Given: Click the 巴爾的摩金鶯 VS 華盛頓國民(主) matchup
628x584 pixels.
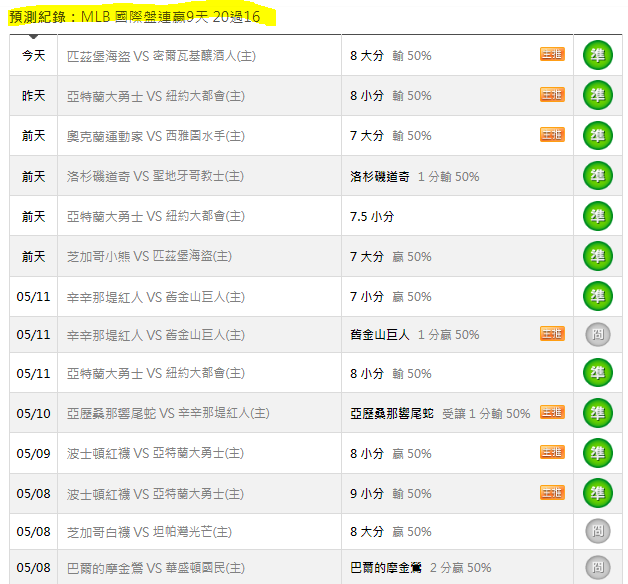Looking at the screenshot, I should coord(156,568).
